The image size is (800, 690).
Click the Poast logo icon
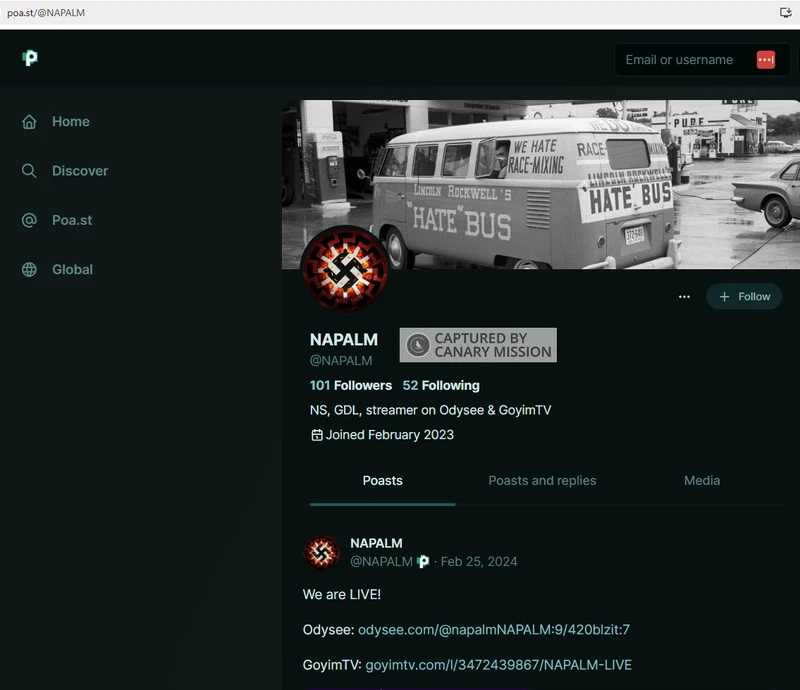click(30, 58)
